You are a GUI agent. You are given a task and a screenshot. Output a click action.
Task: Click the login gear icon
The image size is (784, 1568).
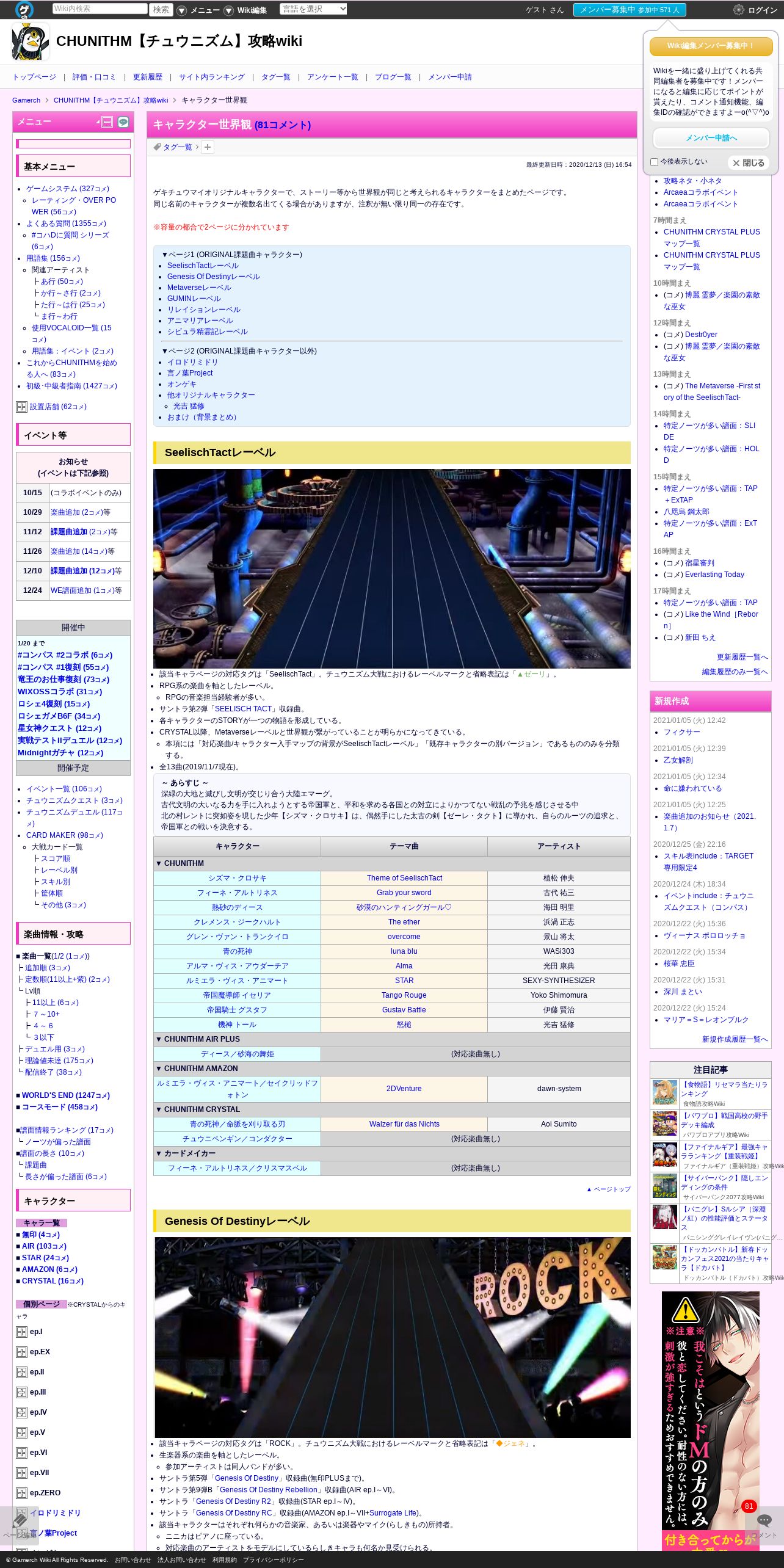[x=738, y=10]
